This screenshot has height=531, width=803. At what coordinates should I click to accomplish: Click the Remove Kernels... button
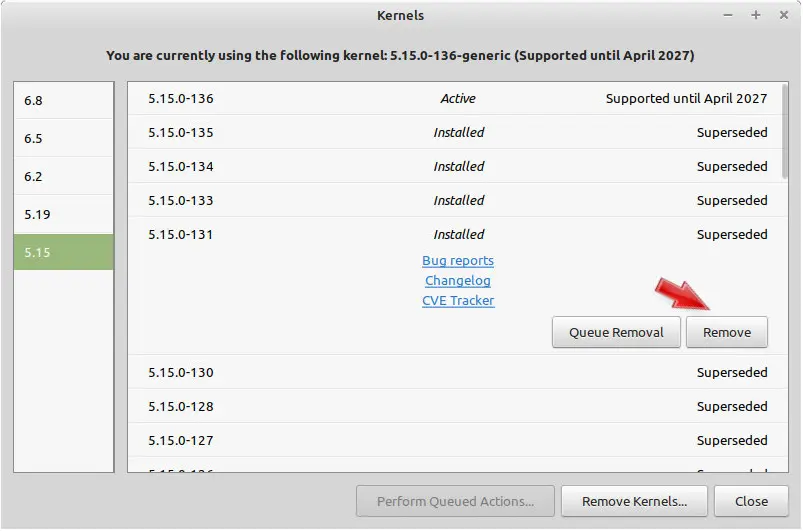pyautogui.click(x=634, y=501)
